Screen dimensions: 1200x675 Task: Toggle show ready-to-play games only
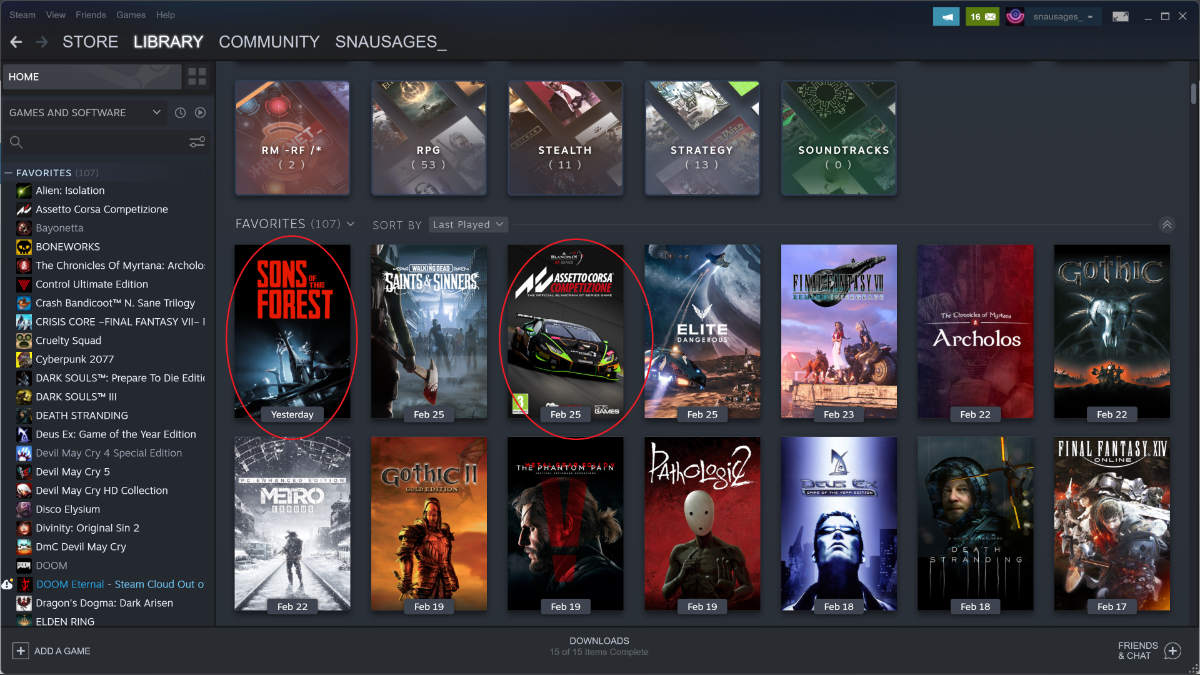coord(200,113)
